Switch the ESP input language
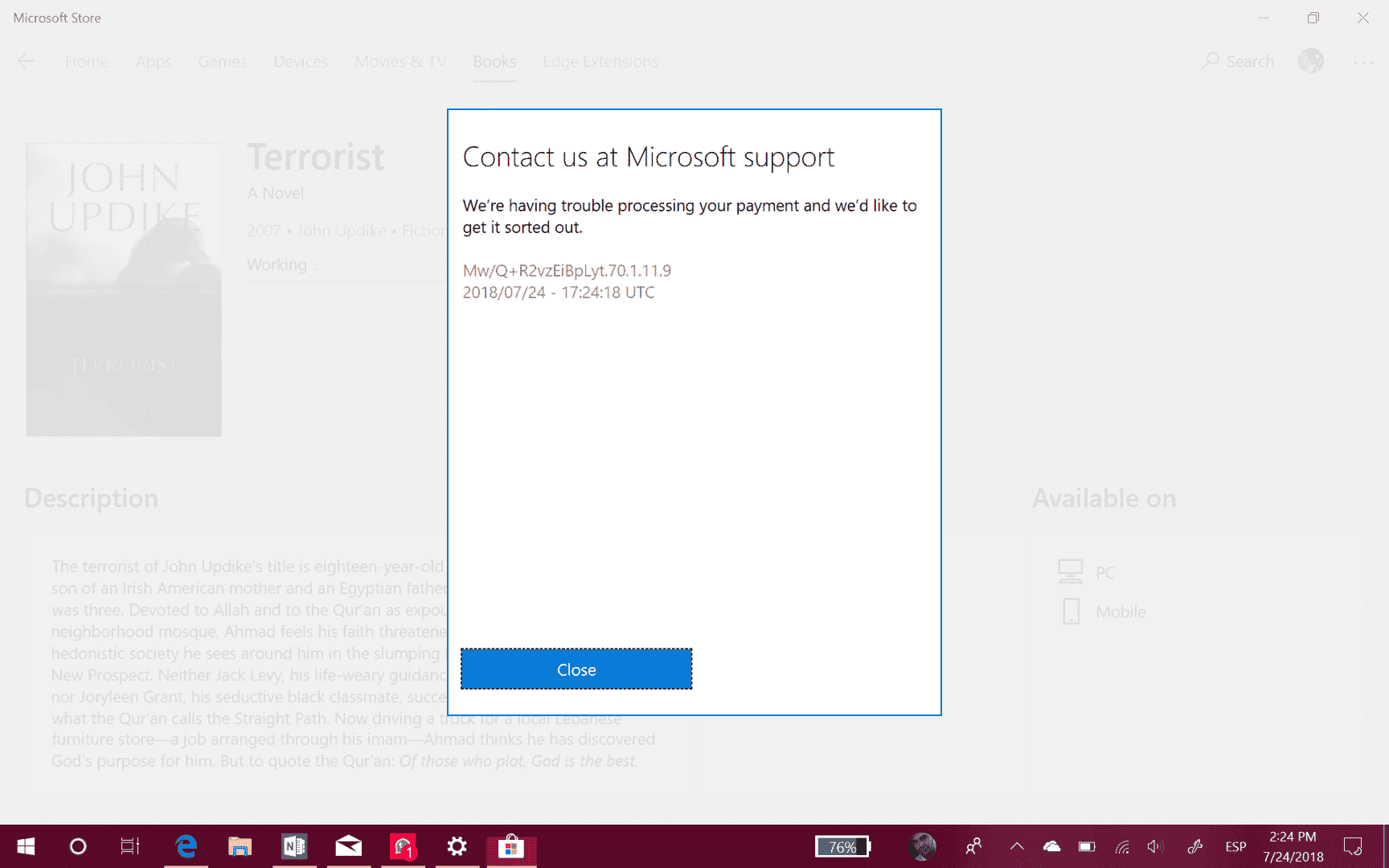Image resolution: width=1389 pixels, height=868 pixels. tap(1235, 846)
